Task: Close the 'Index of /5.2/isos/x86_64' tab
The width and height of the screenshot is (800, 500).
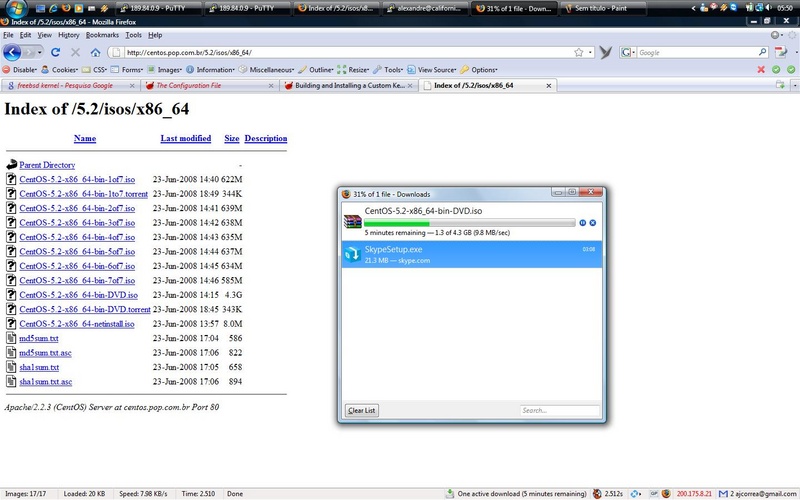Action: pyautogui.click(x=548, y=86)
